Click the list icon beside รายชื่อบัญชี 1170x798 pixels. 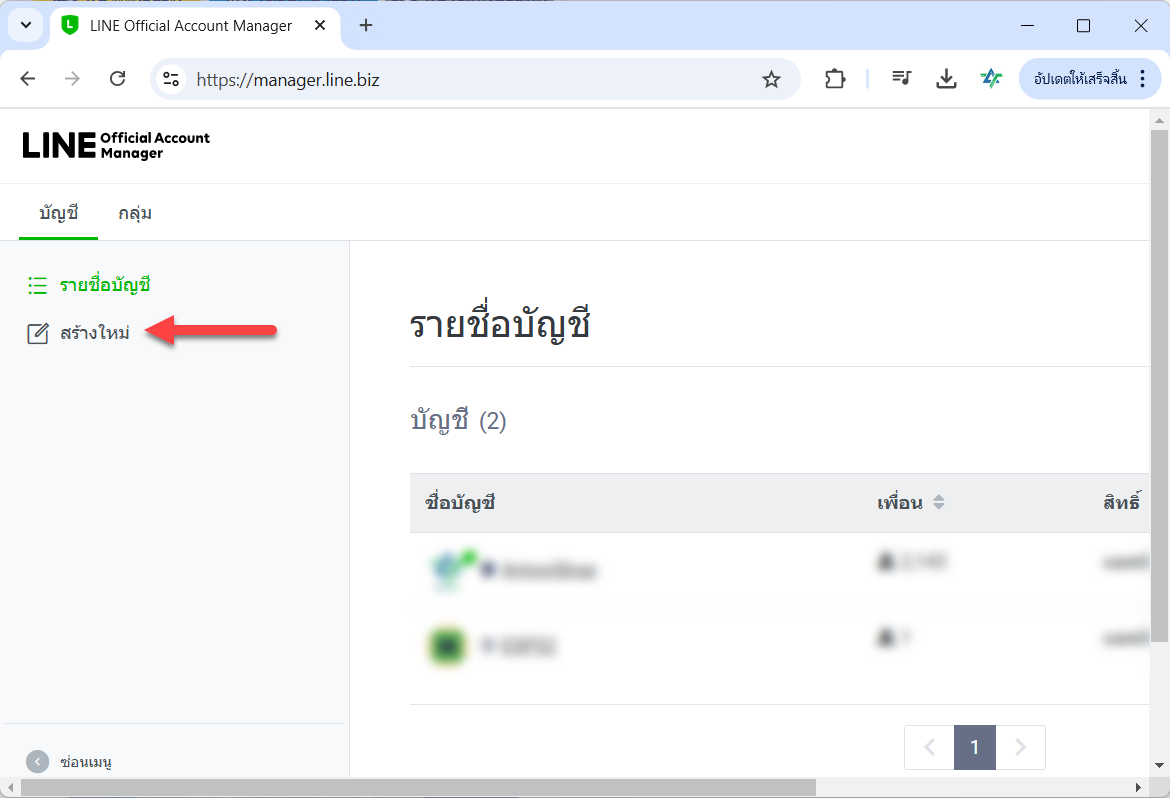pos(37,285)
